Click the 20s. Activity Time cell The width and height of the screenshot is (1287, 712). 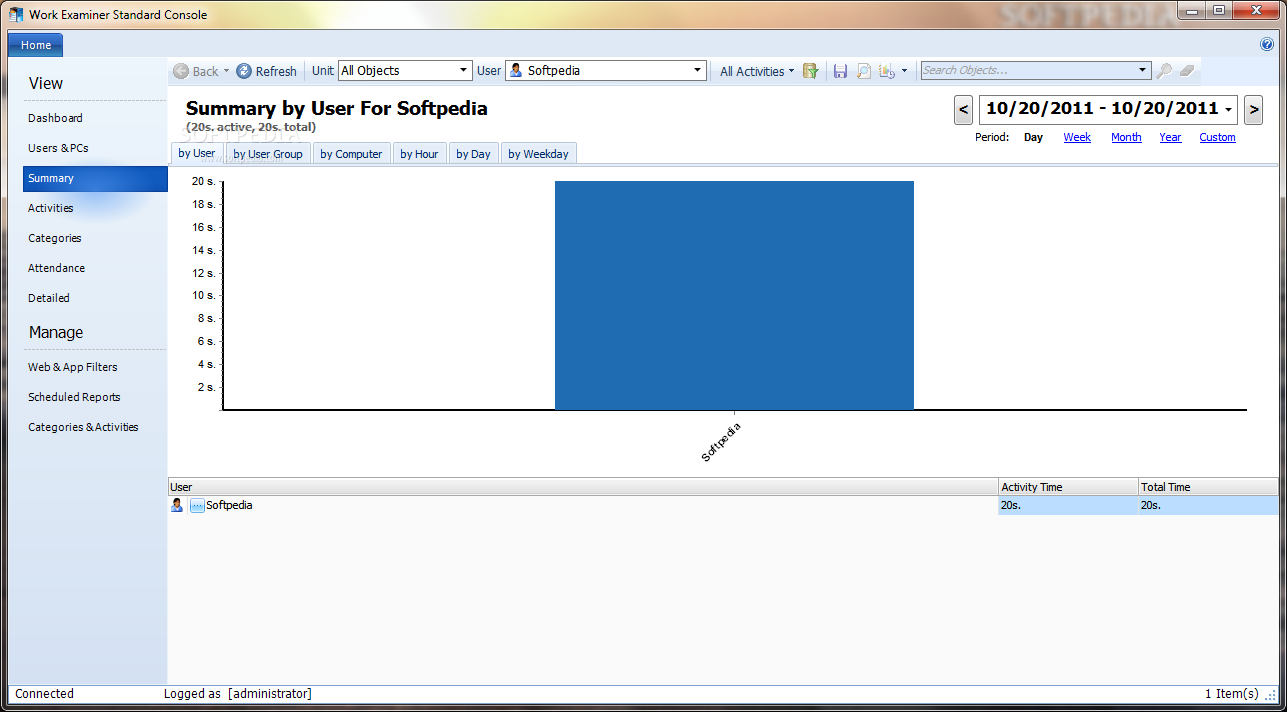[1068, 505]
